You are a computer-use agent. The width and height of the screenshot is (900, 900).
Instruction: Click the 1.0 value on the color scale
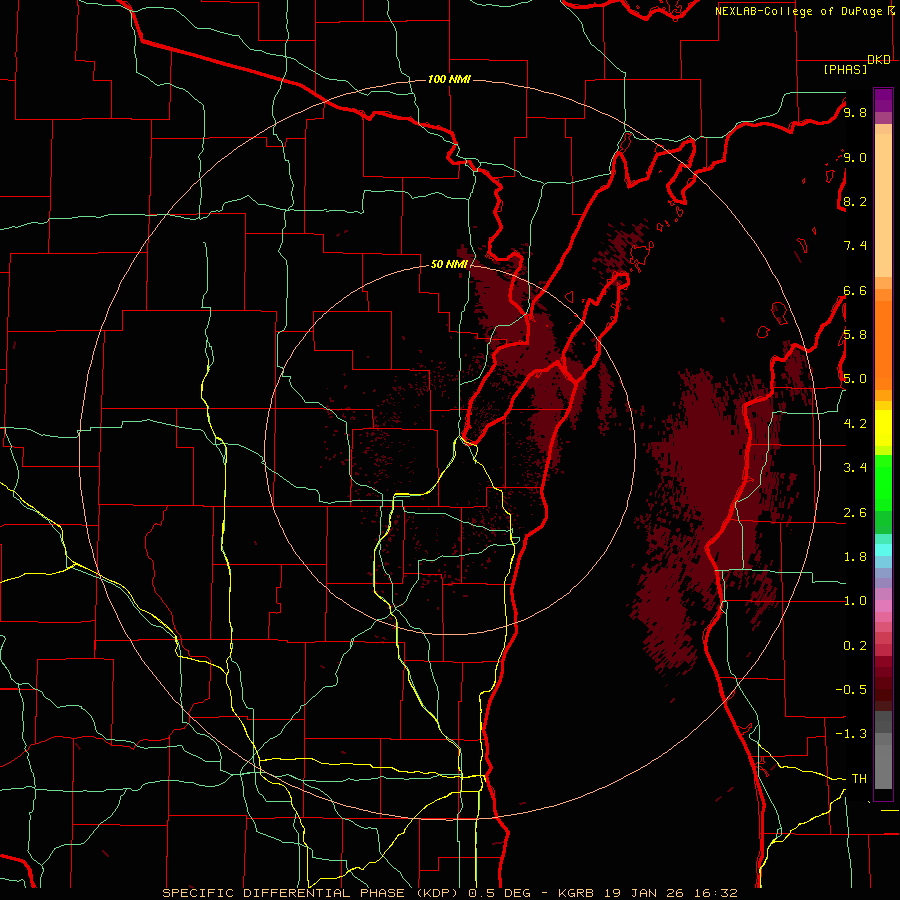[x=855, y=601]
